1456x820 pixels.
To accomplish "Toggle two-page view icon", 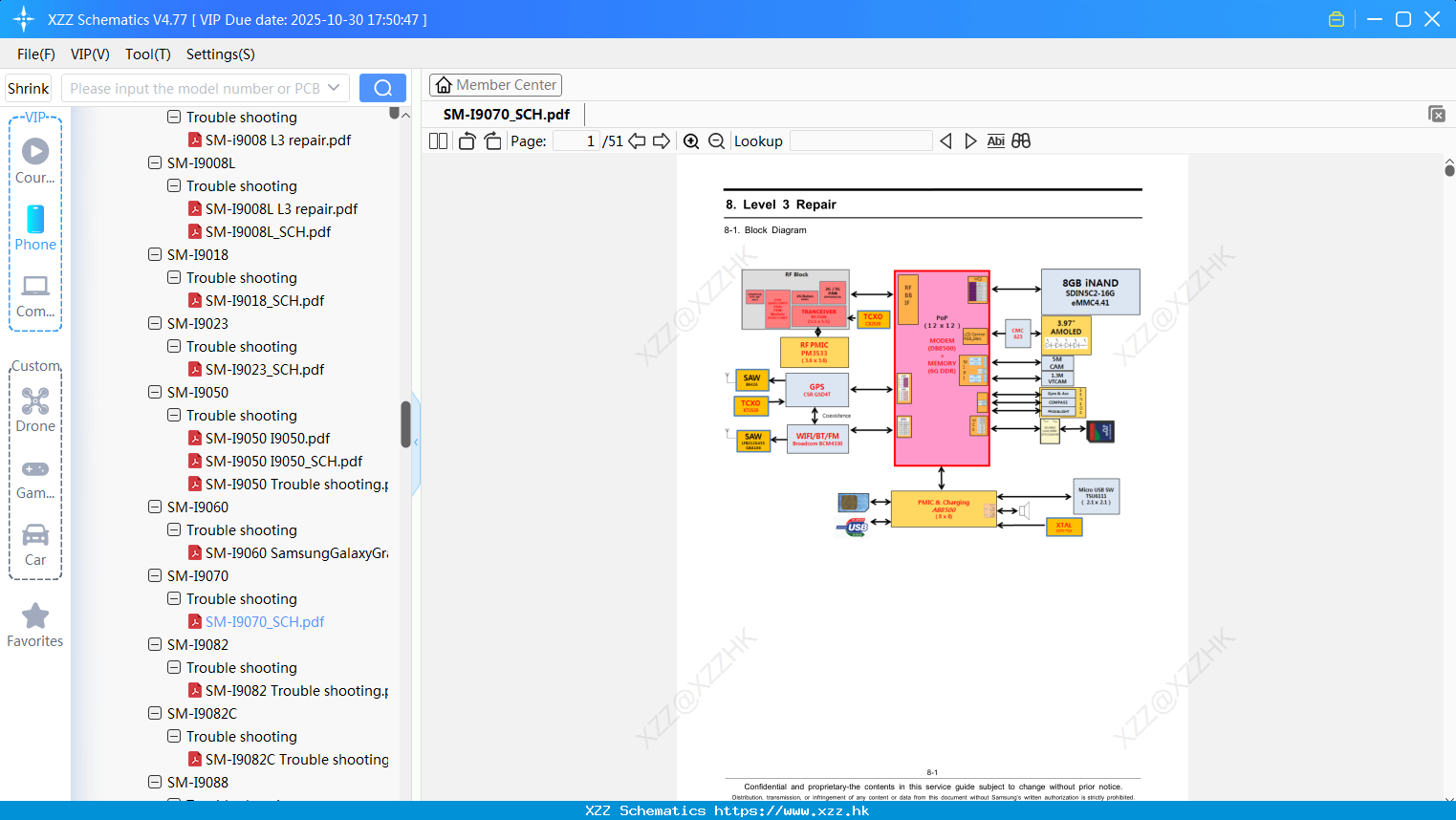I will tap(439, 140).
